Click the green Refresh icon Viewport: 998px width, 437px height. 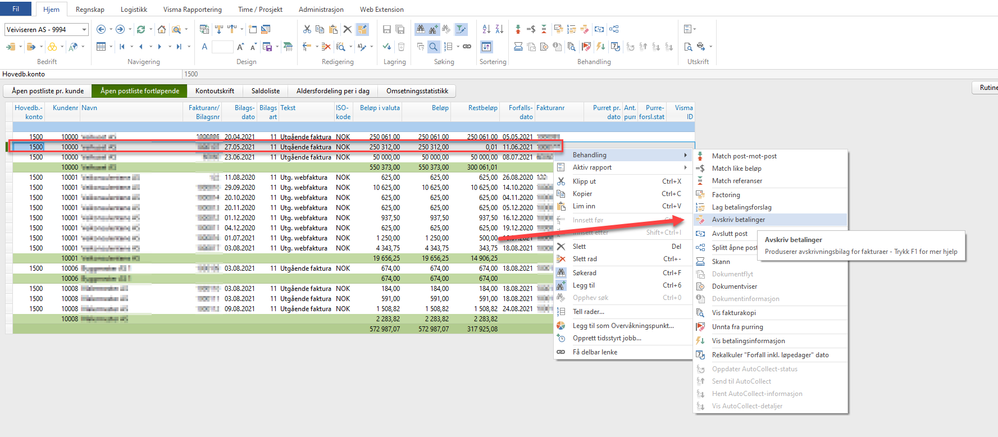click(141, 29)
